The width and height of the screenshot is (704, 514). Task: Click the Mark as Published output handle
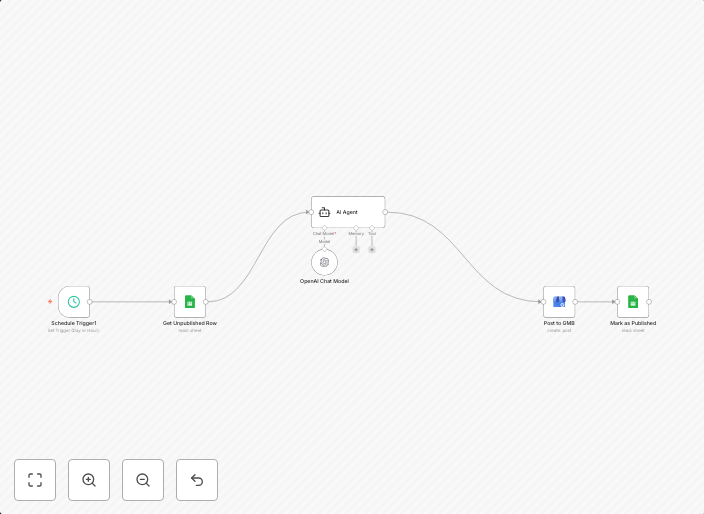649,302
